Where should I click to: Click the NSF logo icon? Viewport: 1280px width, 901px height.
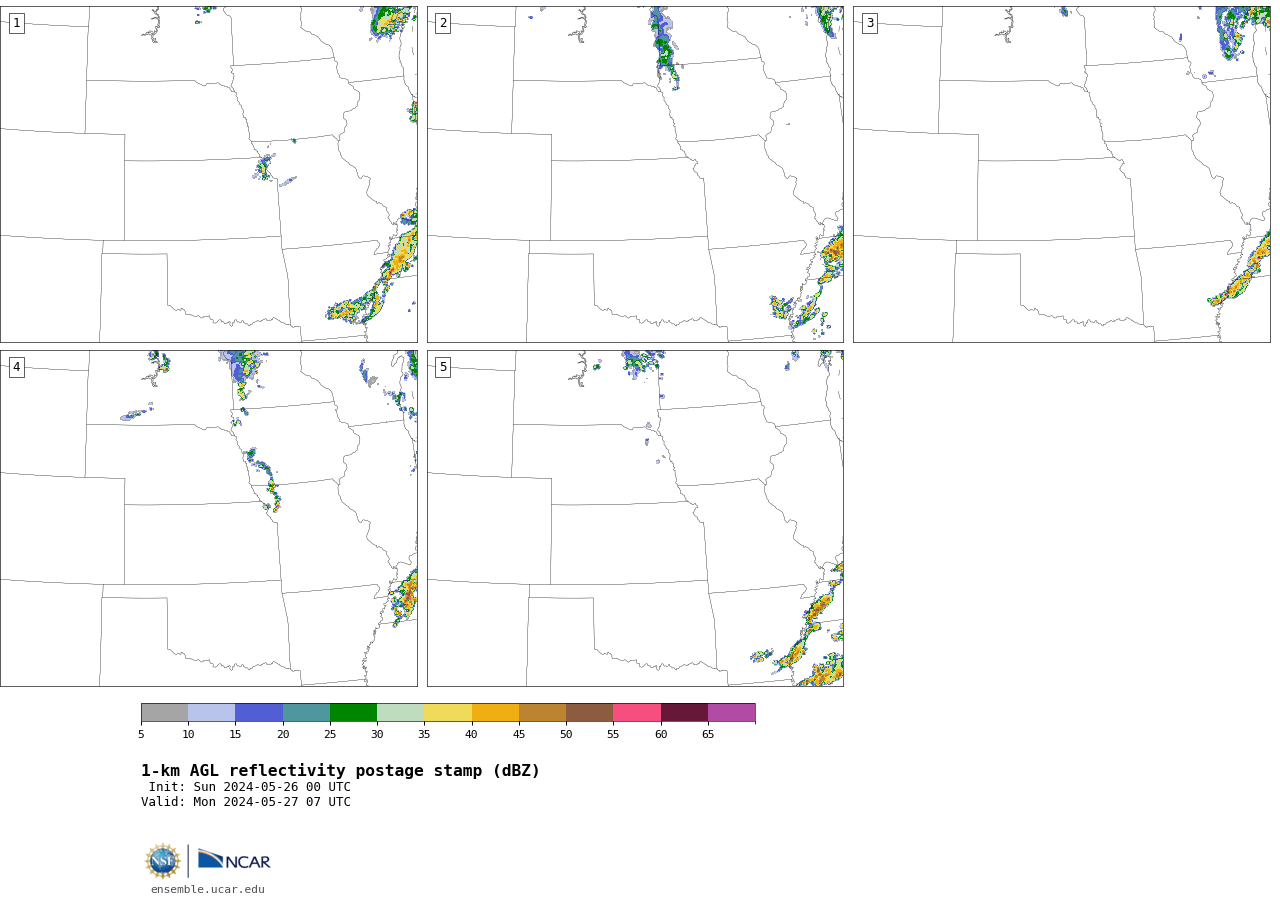point(163,861)
